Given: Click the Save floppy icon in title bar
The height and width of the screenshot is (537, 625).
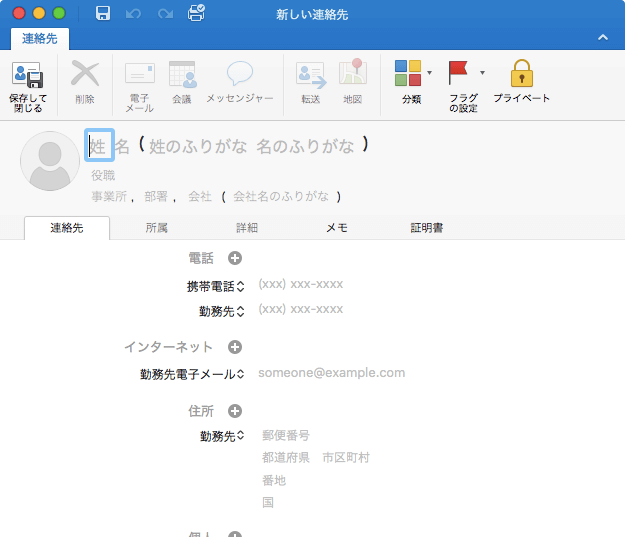Looking at the screenshot, I should [x=103, y=13].
